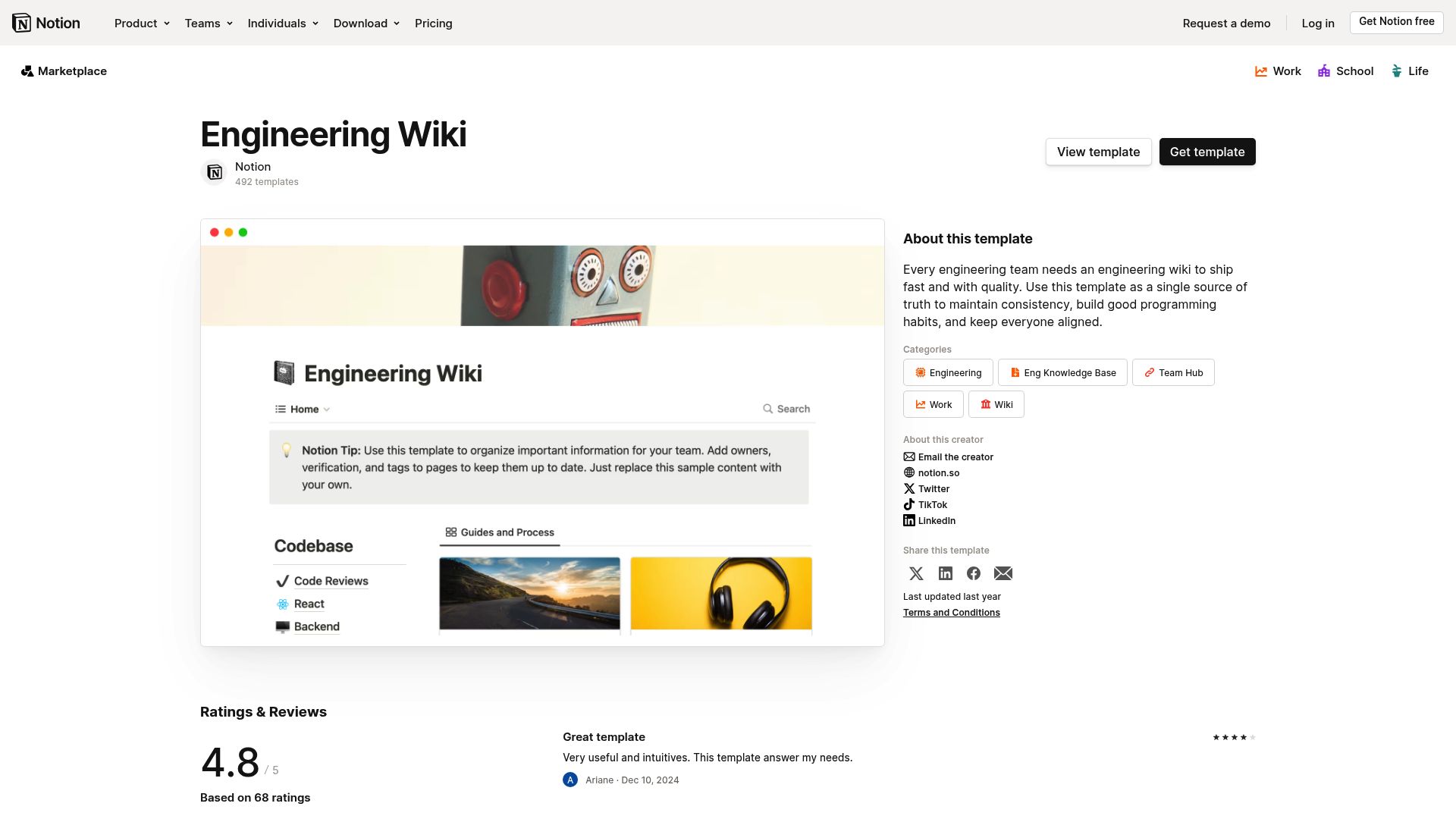Click View template button
Image resolution: width=1456 pixels, height=819 pixels.
1098,152
